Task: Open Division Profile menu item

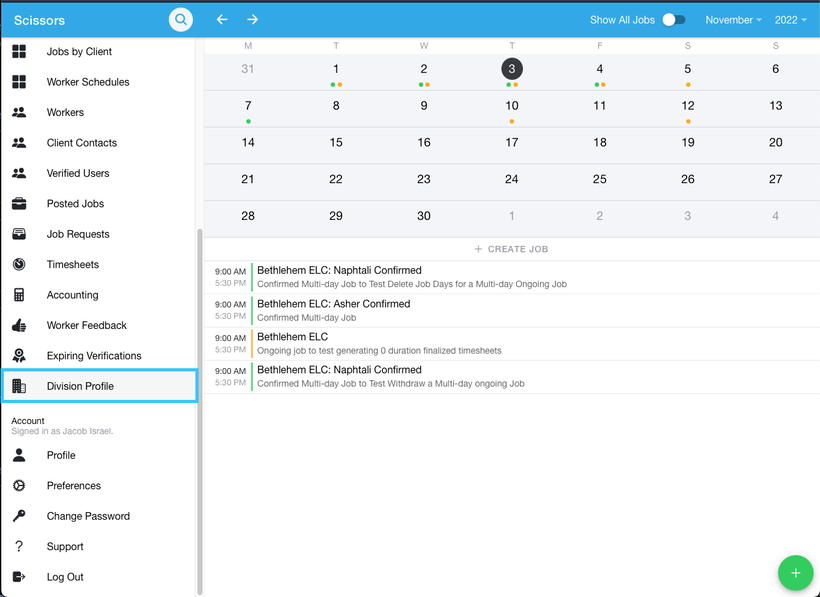Action: click(x=99, y=386)
